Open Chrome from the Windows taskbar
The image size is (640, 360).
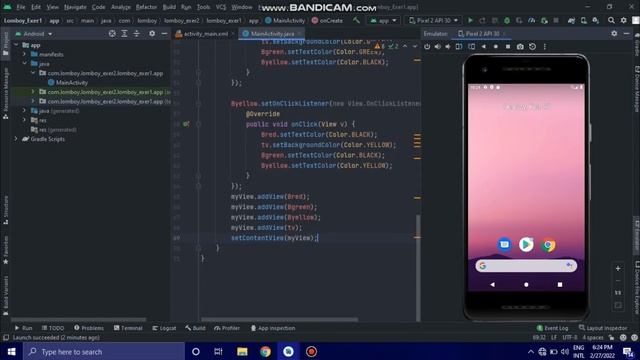point(265,351)
